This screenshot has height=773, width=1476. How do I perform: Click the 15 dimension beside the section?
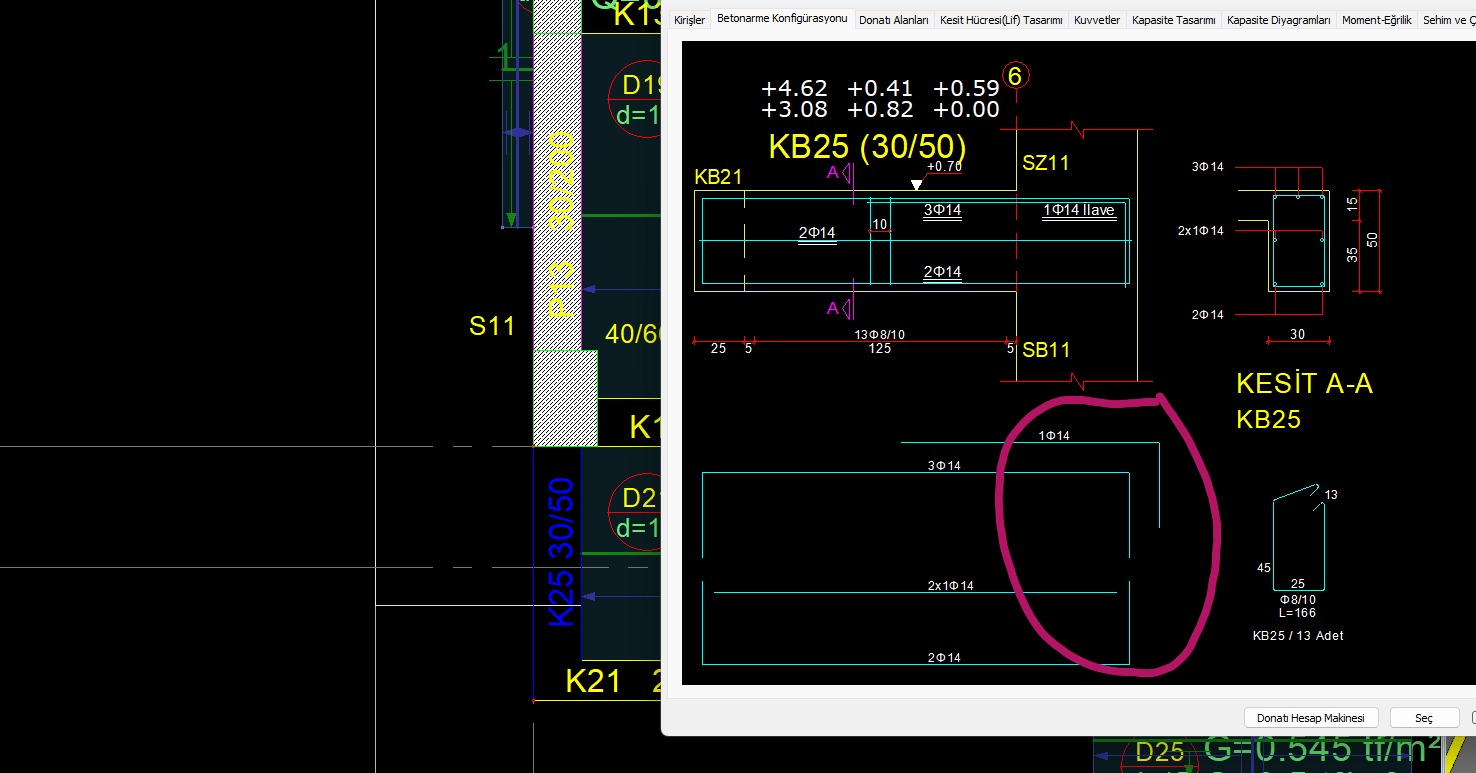pyautogui.click(x=1353, y=203)
